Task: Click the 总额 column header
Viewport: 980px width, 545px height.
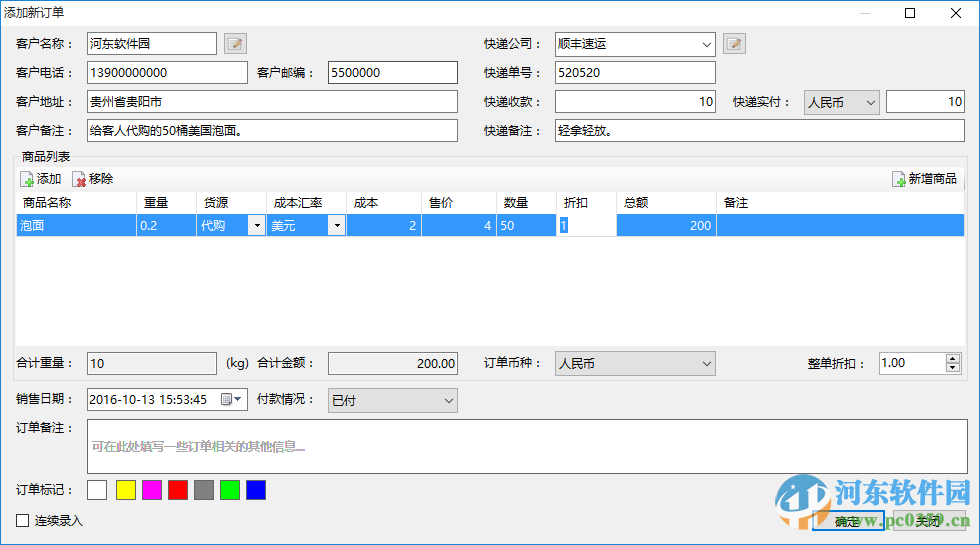Action: [x=666, y=203]
